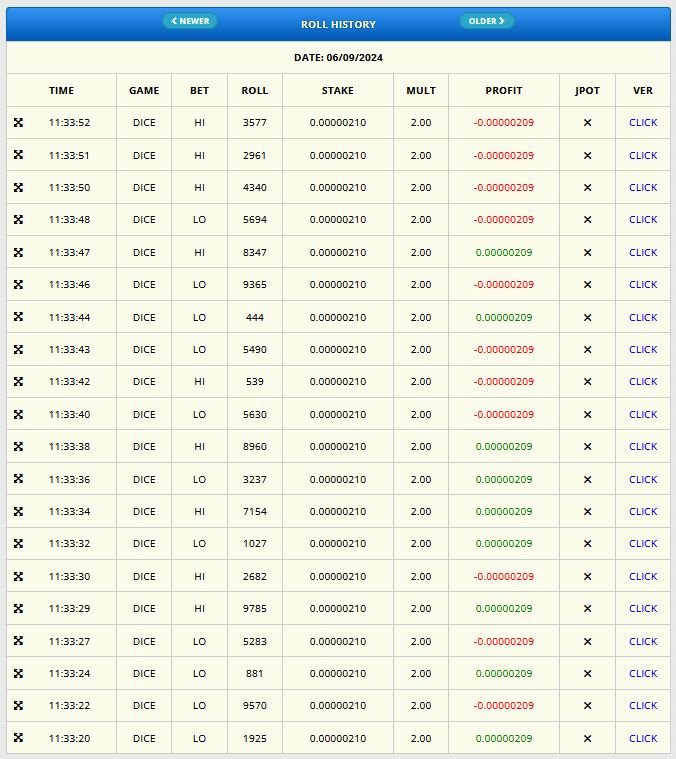Click the row icon for the 11:33:38 roll
The image size is (676, 759).
tap(18, 447)
